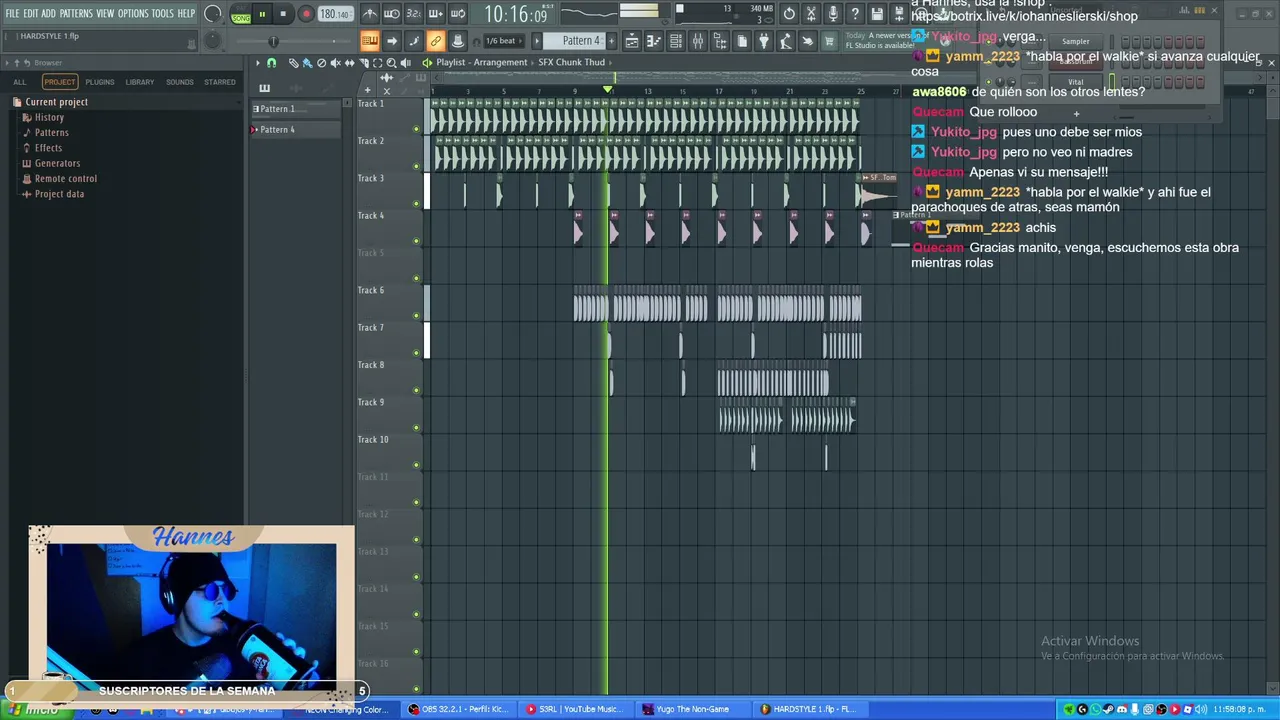Click the shopping cart icon
The image size is (1280, 720).
[x=829, y=41]
